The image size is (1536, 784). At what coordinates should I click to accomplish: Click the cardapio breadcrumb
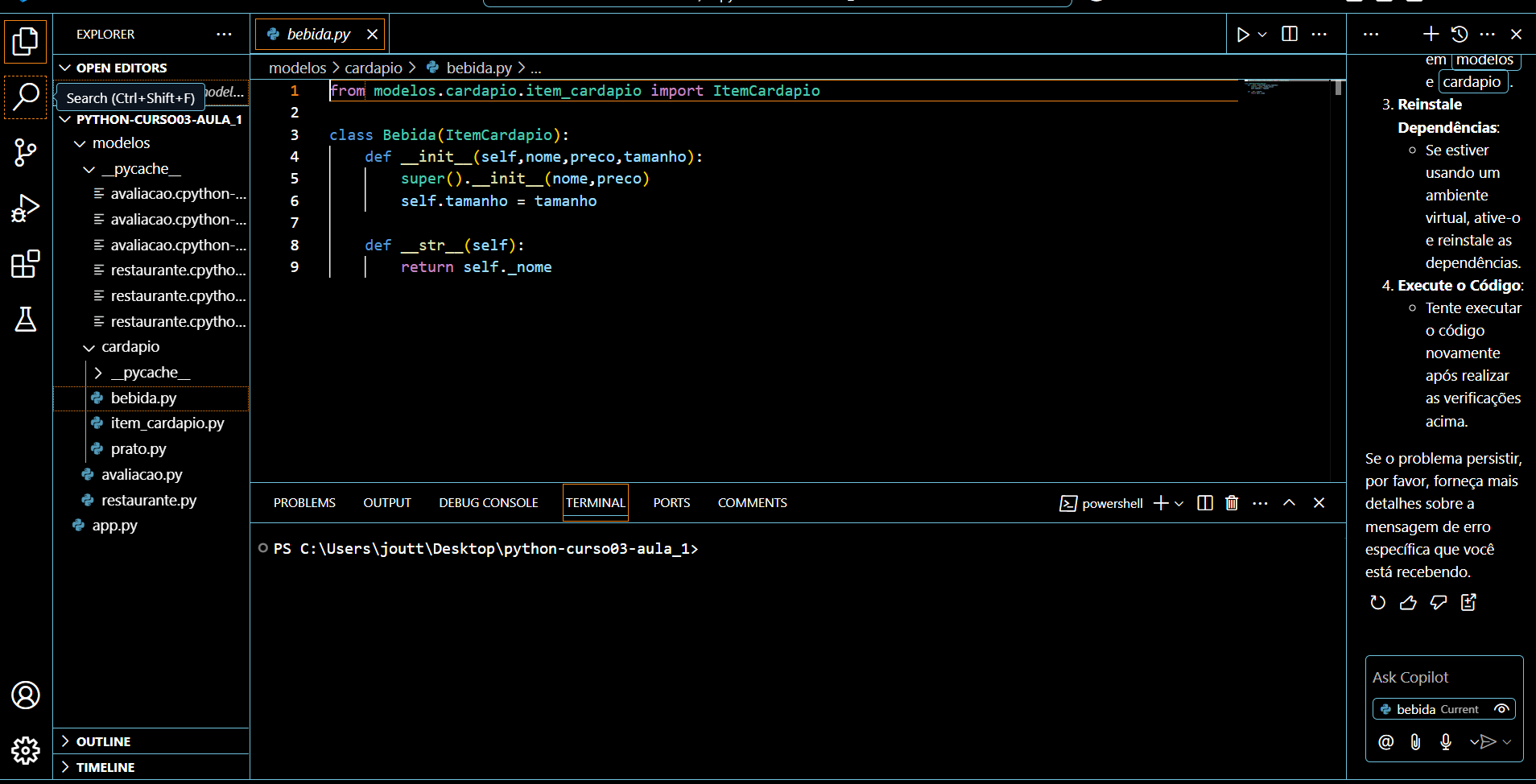374,68
